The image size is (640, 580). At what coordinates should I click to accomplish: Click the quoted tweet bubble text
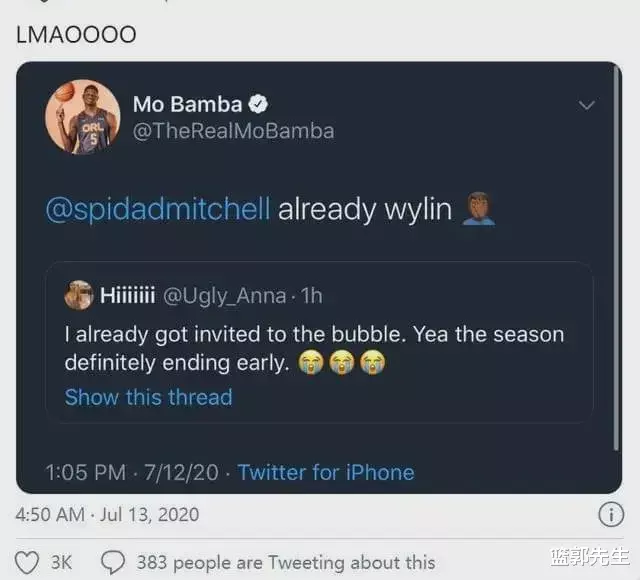tap(314, 349)
